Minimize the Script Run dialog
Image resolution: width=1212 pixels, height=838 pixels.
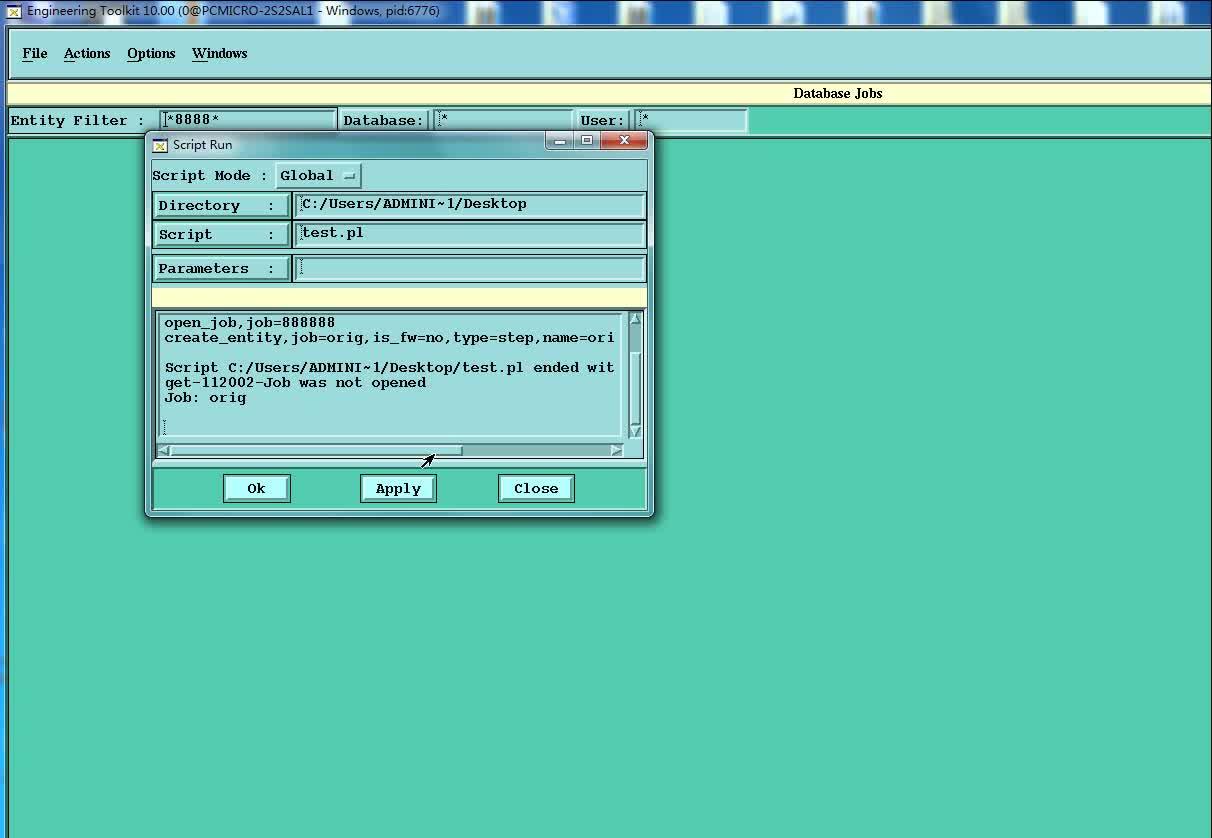(560, 141)
